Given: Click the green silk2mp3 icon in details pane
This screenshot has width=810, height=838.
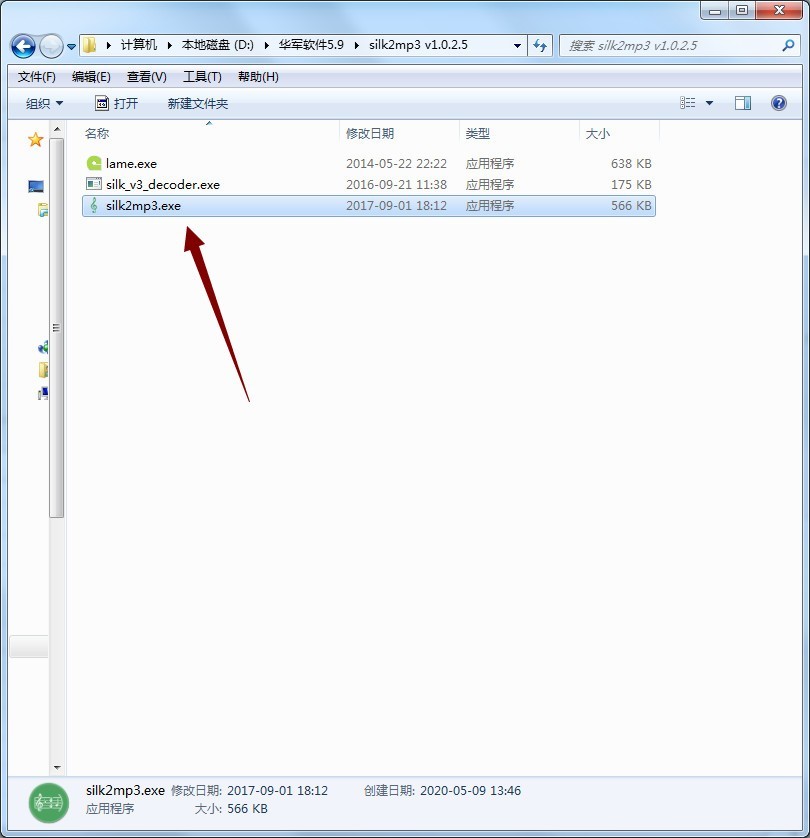Looking at the screenshot, I should 49,803.
